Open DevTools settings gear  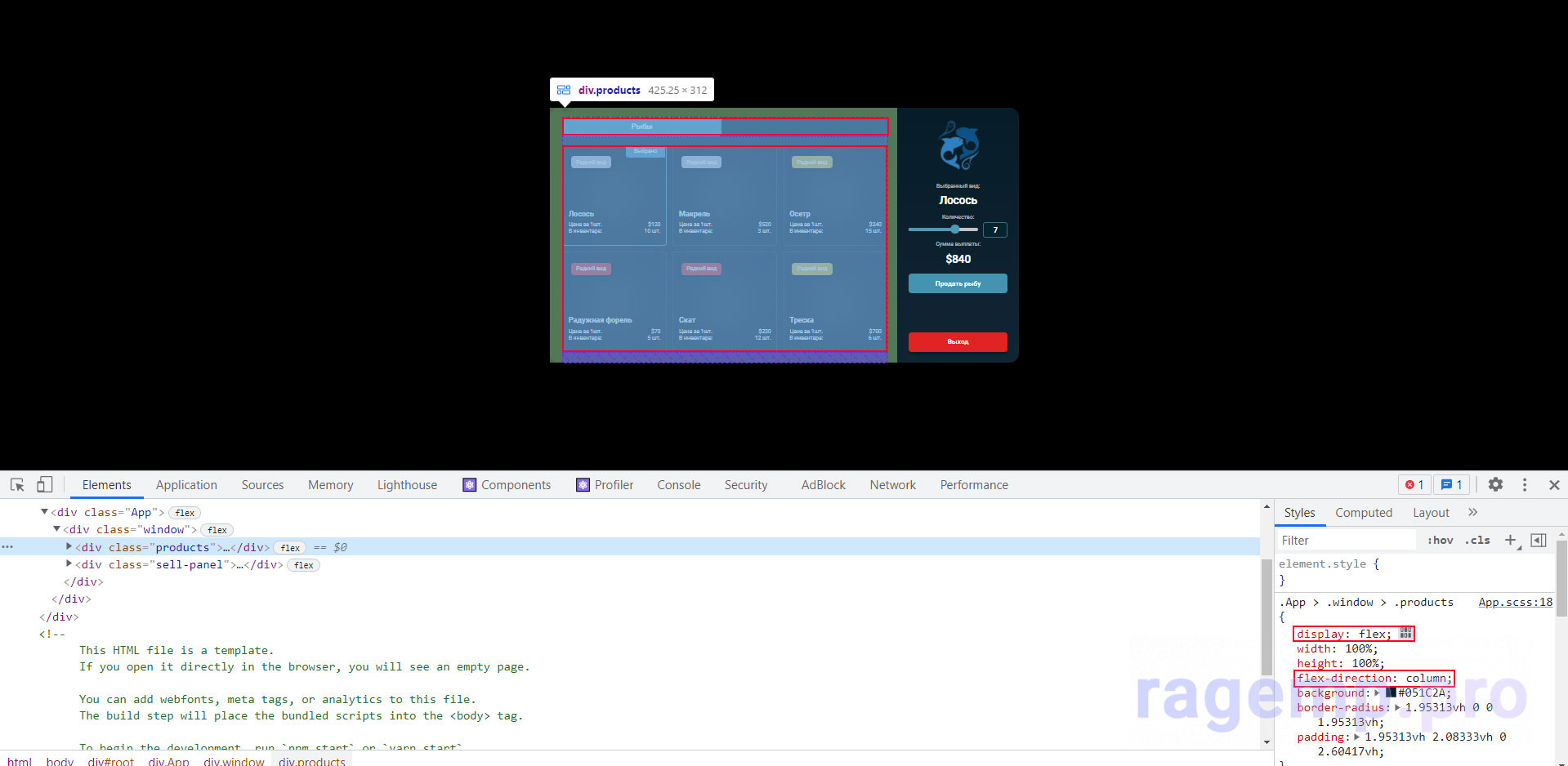pos(1495,484)
